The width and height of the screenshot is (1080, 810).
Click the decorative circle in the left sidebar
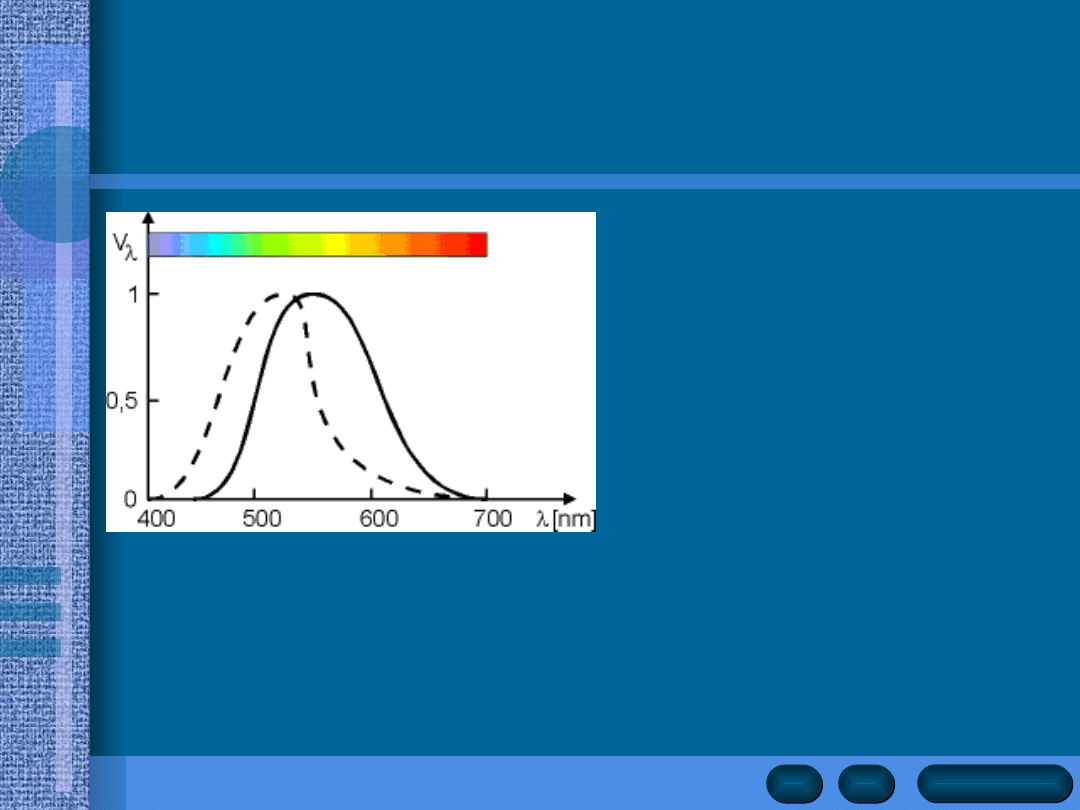point(45,185)
